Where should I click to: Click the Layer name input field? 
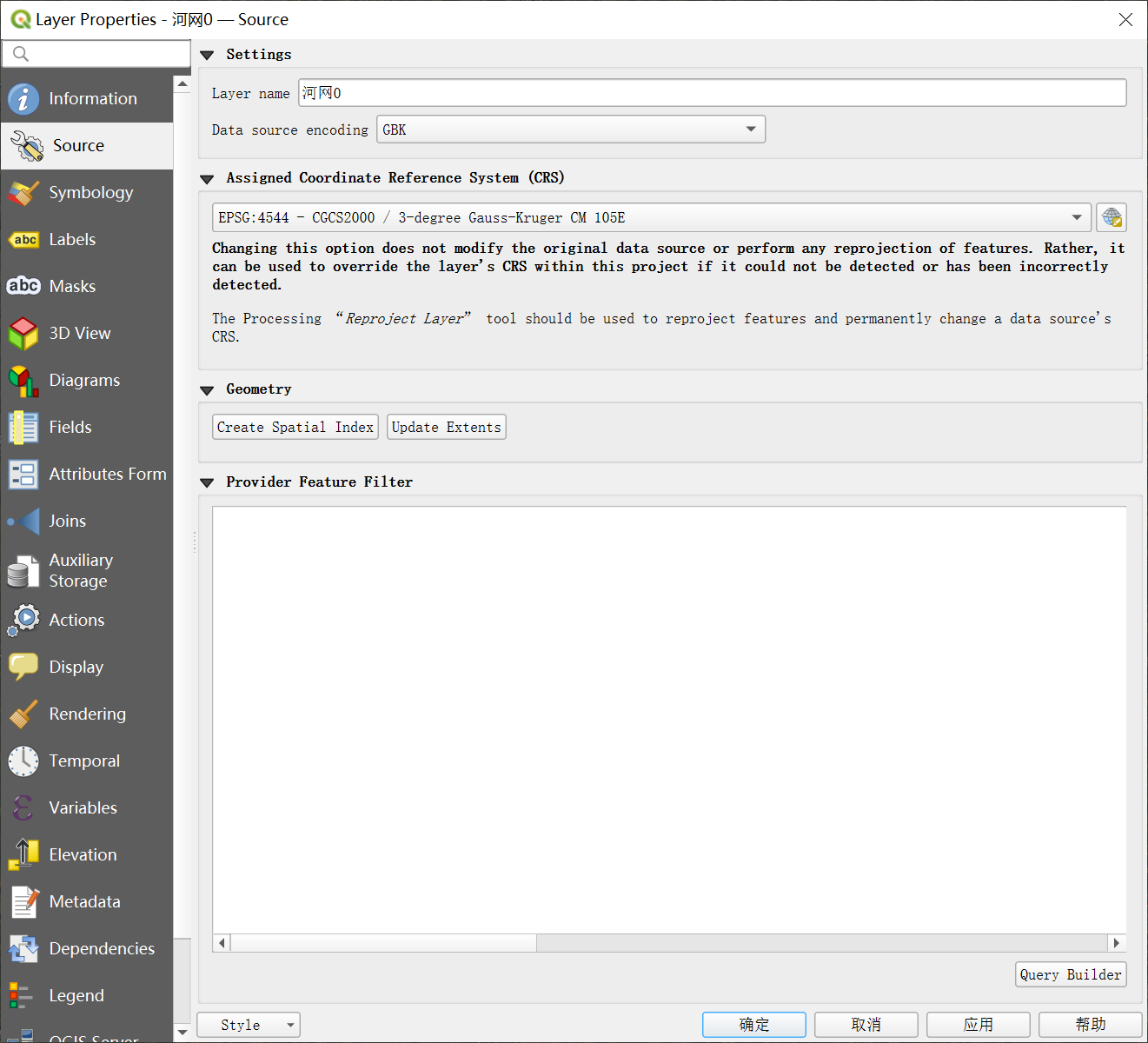tap(713, 93)
